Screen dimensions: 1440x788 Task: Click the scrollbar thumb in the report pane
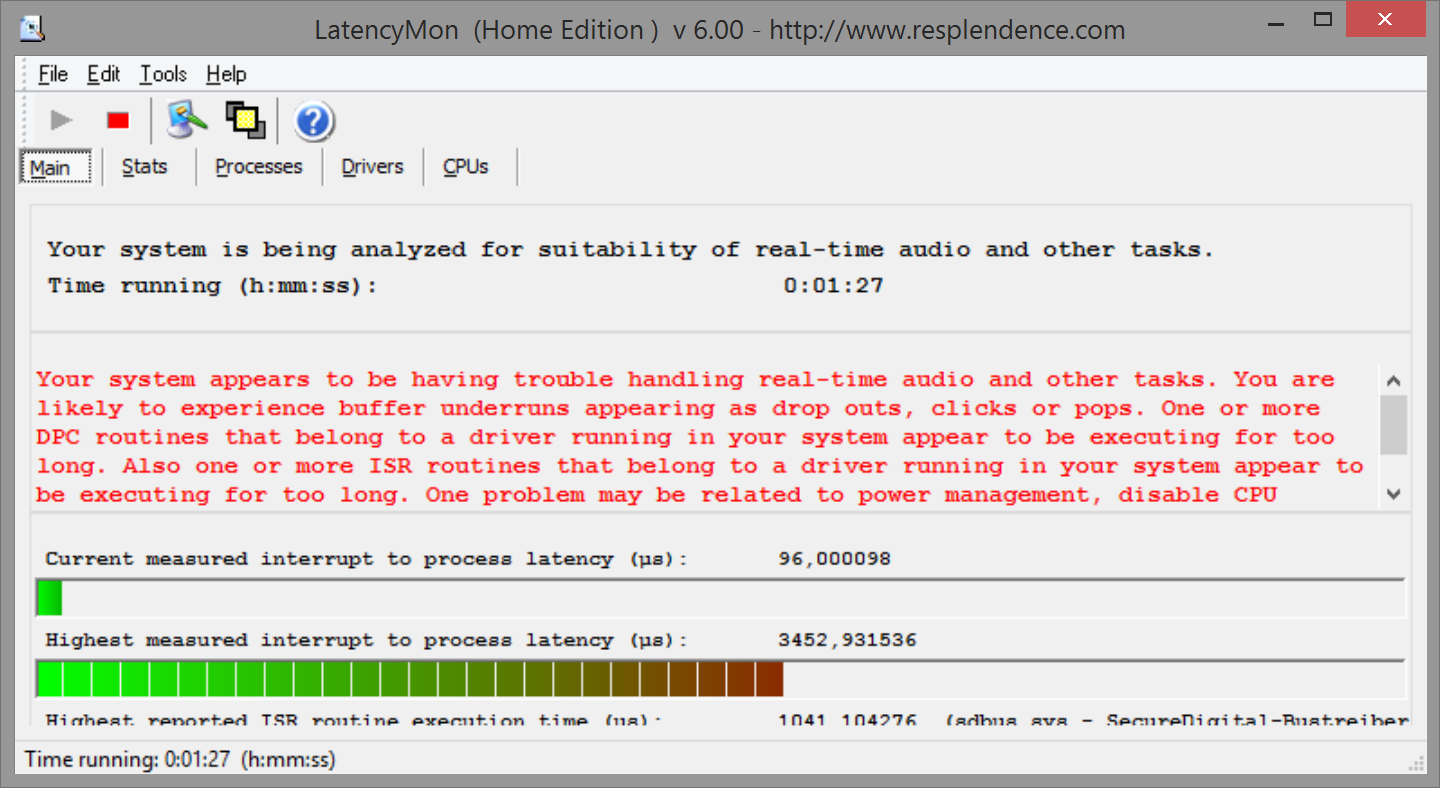(x=1394, y=425)
